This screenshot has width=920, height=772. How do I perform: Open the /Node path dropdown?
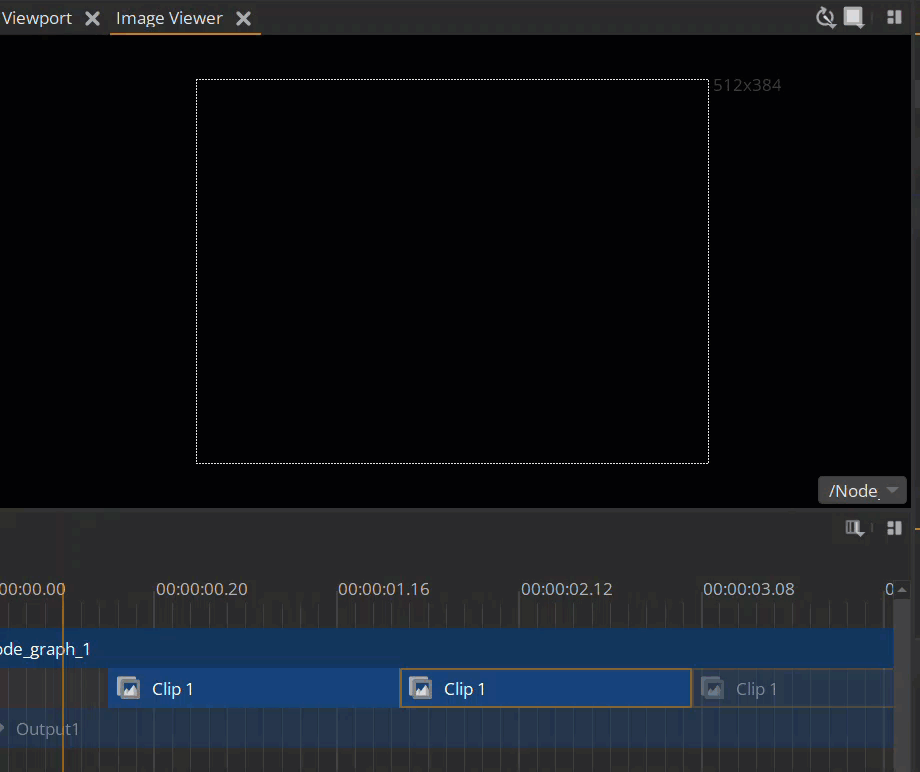[862, 490]
